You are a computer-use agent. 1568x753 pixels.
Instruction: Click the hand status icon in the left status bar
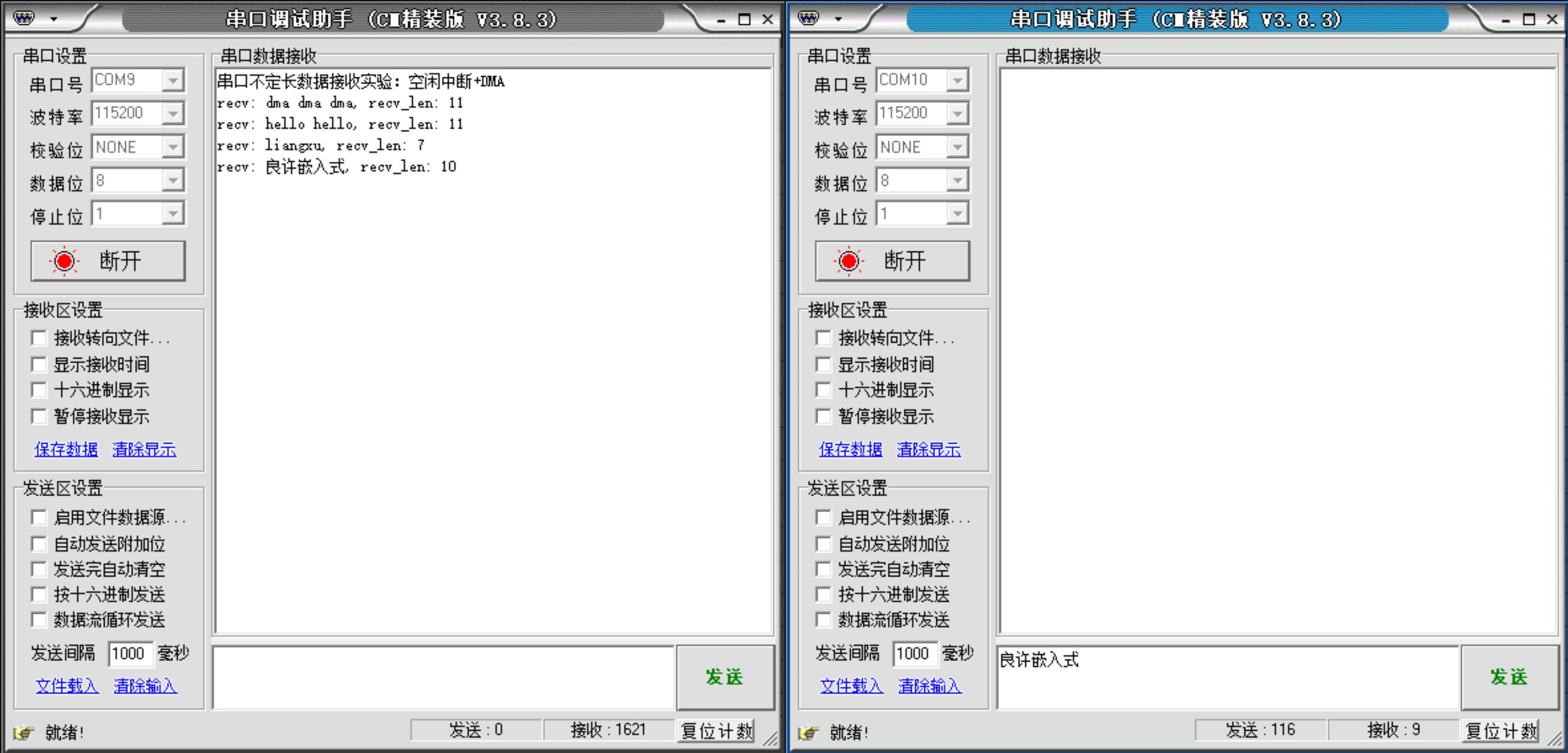point(24,732)
